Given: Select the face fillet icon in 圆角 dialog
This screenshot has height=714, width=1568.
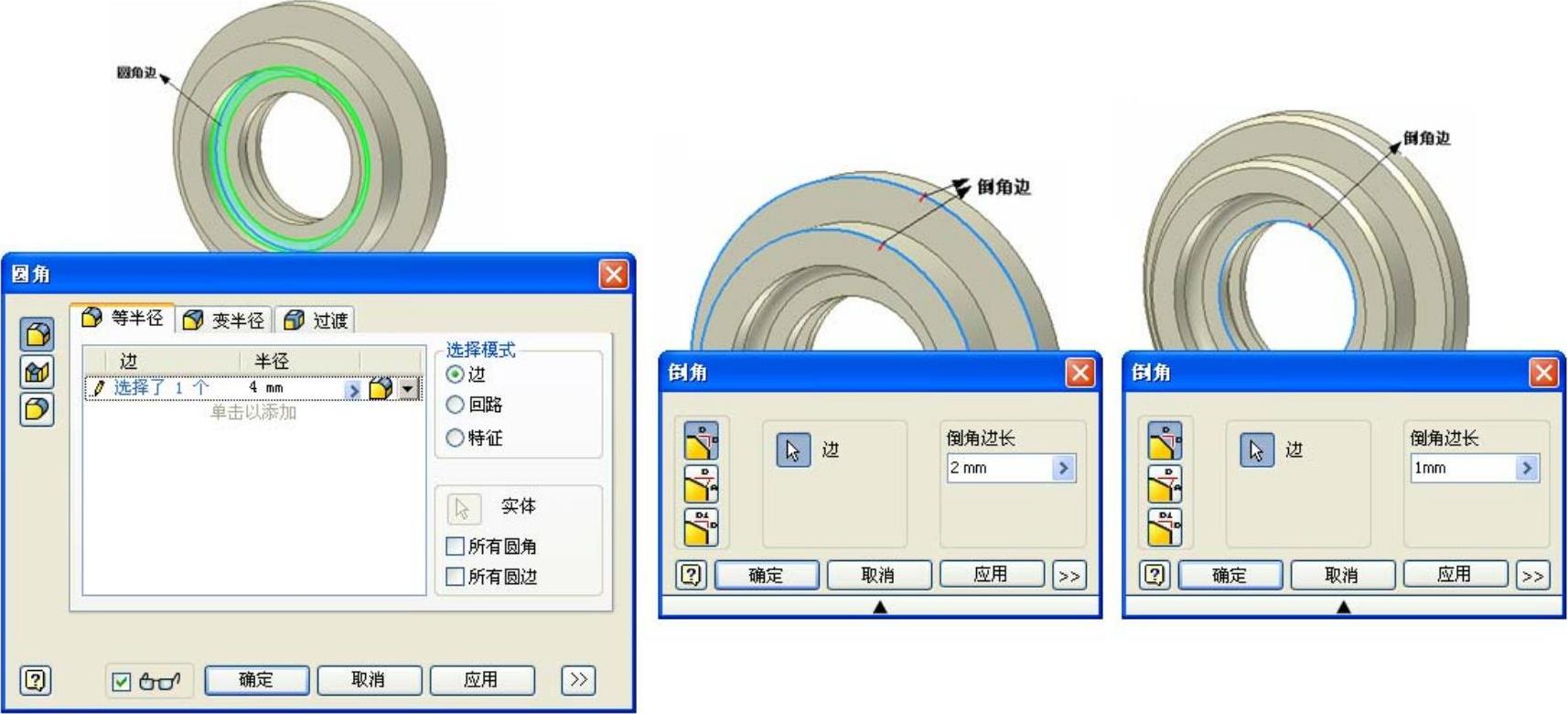Looking at the screenshot, I should (37, 373).
